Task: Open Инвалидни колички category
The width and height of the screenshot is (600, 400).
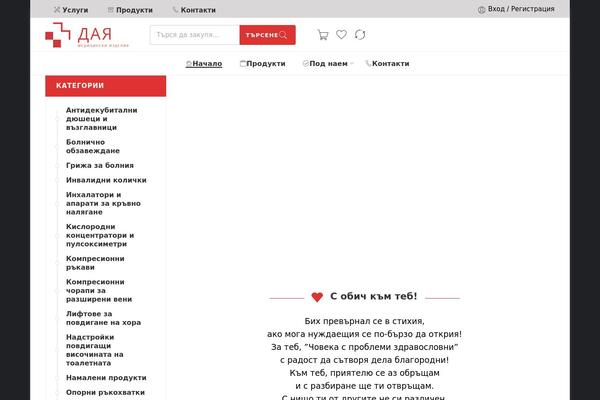Action: (106, 180)
